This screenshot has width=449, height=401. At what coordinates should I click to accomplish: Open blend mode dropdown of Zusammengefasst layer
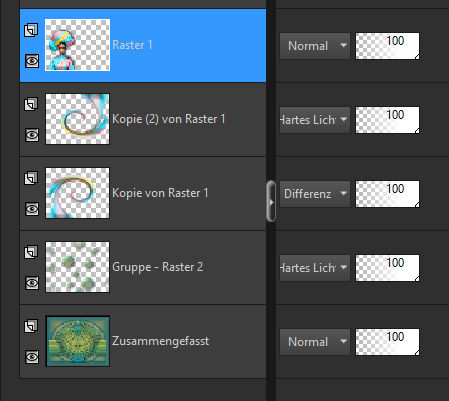tap(315, 342)
